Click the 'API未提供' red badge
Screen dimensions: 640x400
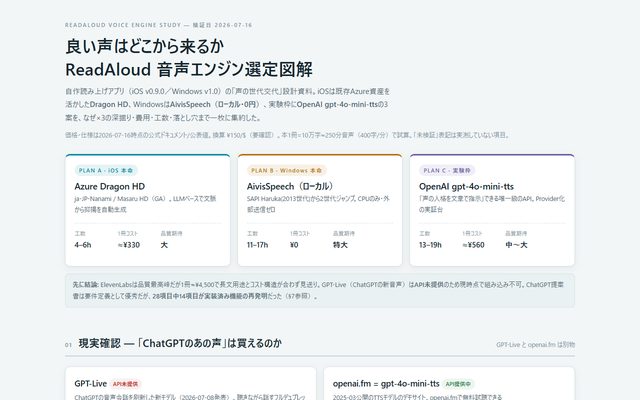[x=125, y=384]
